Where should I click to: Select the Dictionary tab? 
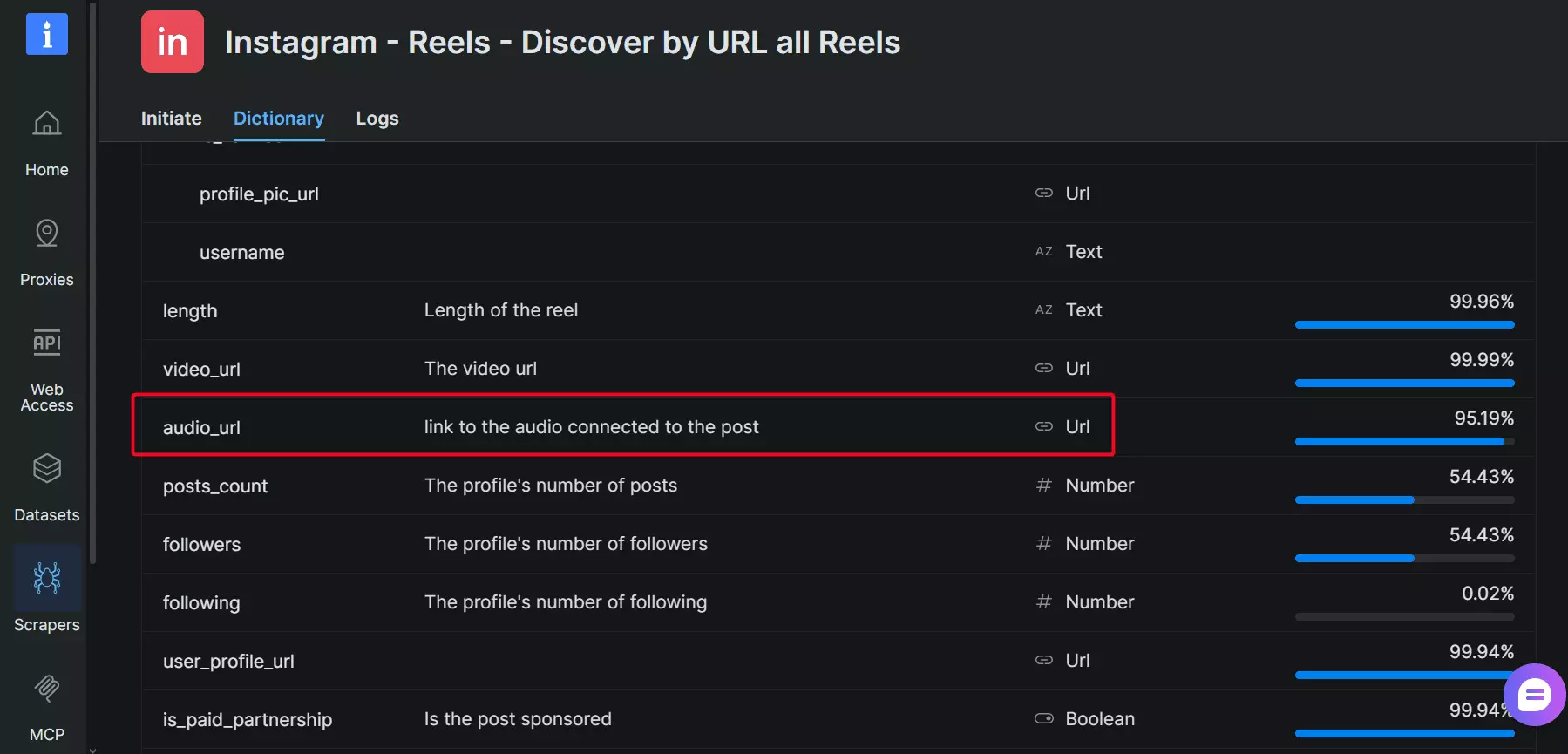tap(278, 118)
